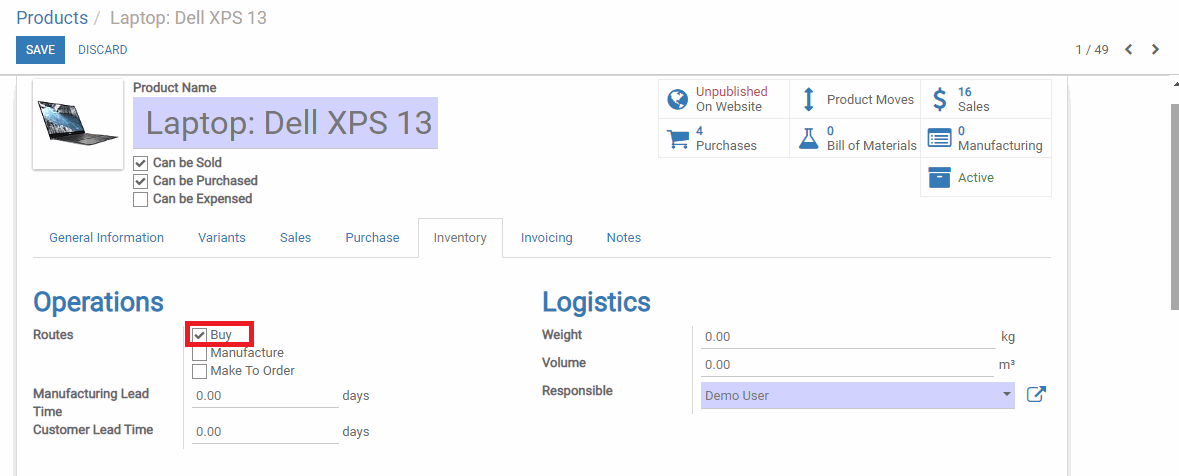Open Purchases via shopping cart icon
This screenshot has height=476, width=1179.
(x=677, y=138)
